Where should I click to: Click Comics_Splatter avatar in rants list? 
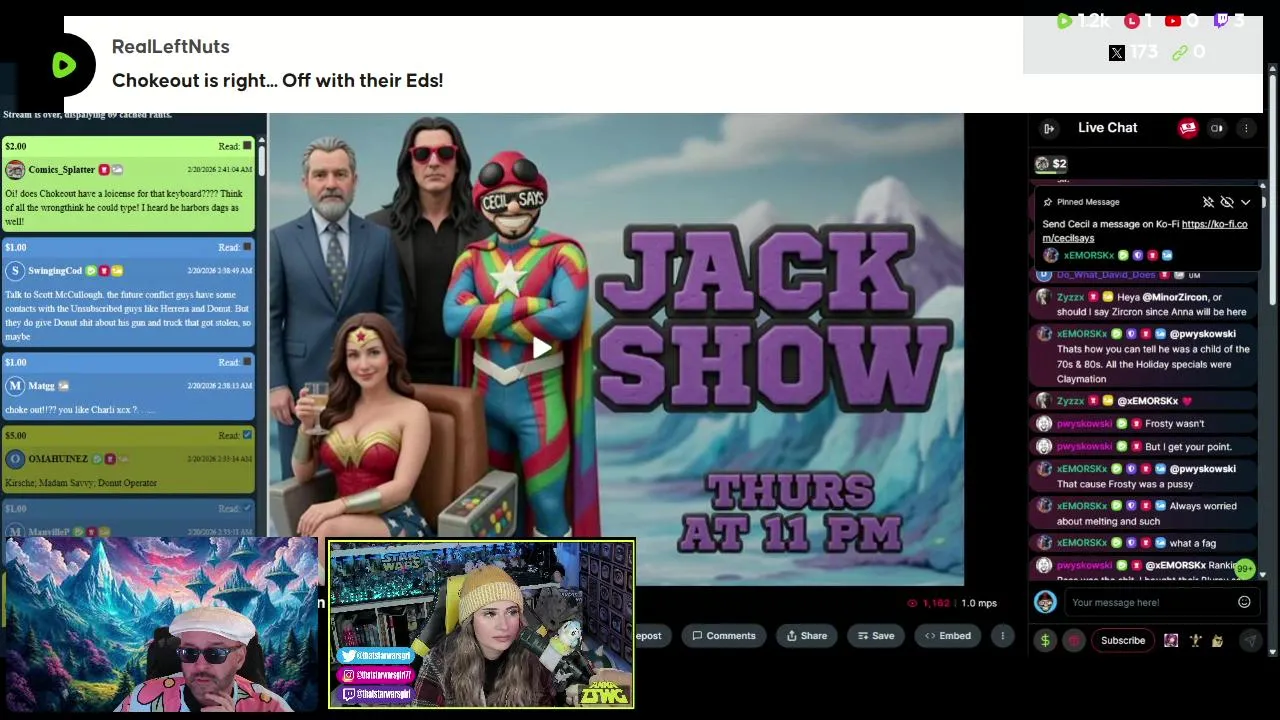(15, 169)
